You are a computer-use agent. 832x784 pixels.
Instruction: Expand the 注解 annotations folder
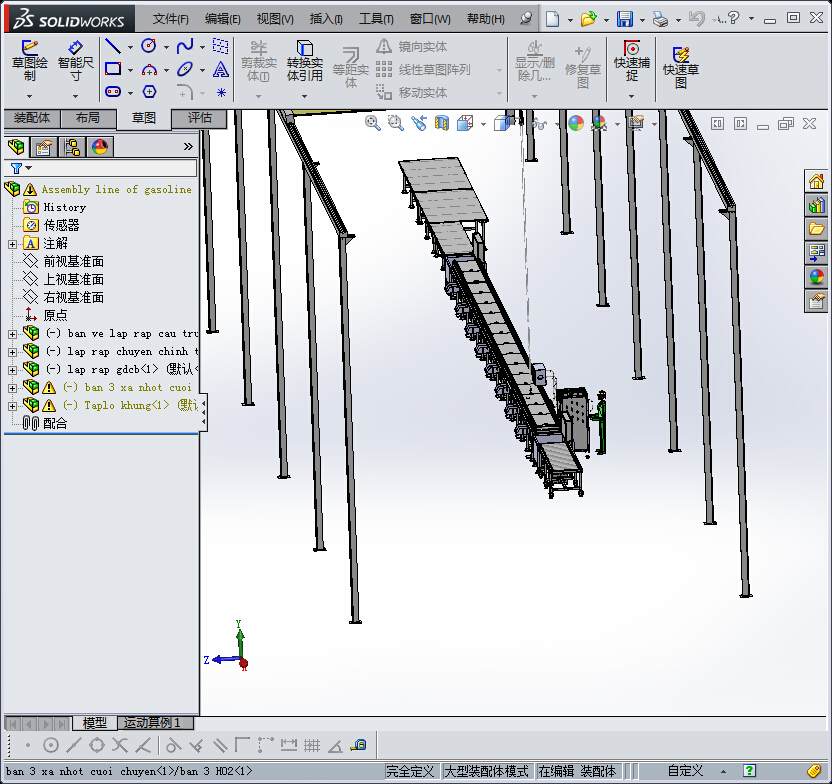click(12, 244)
